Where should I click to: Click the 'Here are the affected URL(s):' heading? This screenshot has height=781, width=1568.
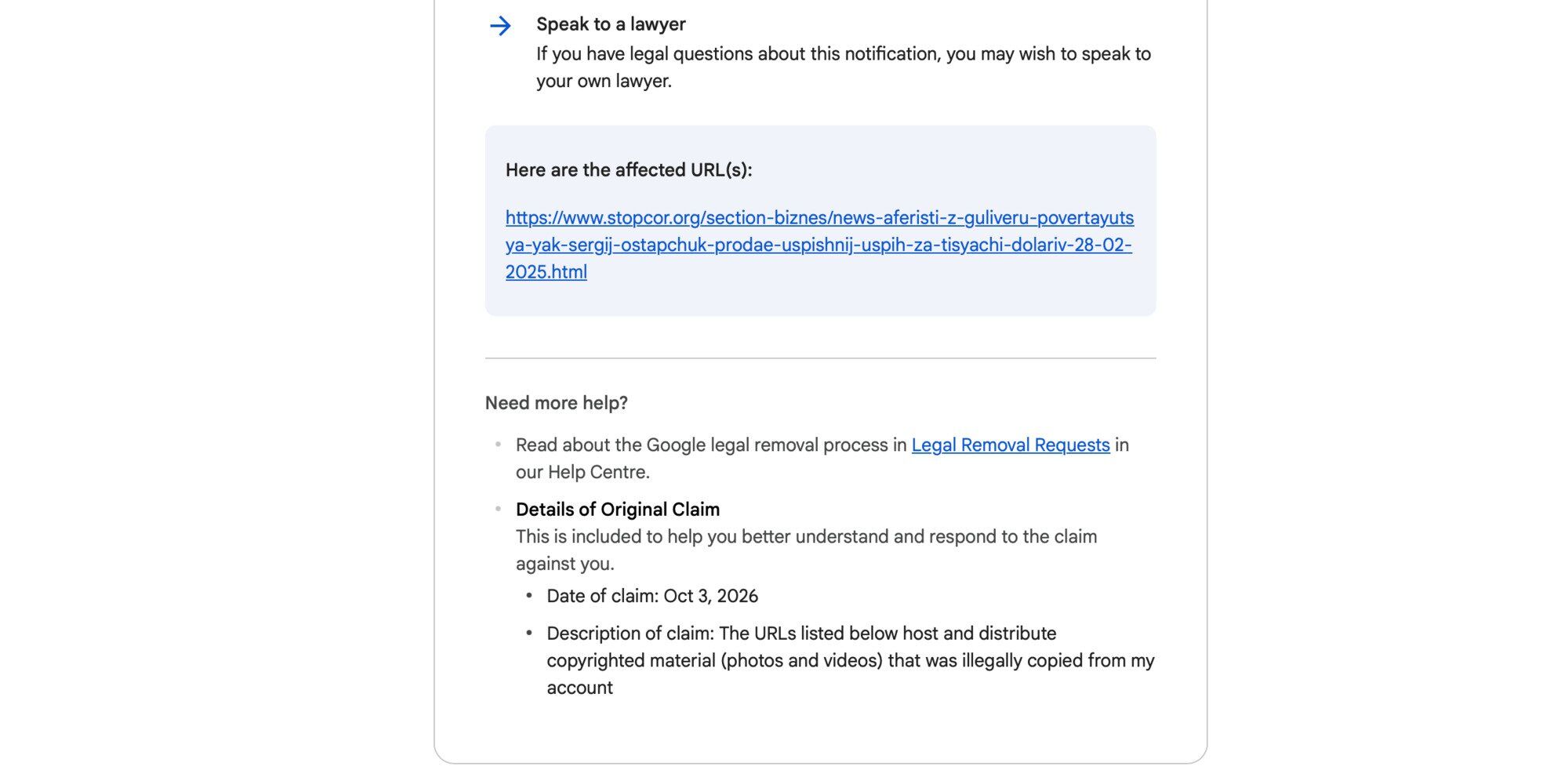629,170
